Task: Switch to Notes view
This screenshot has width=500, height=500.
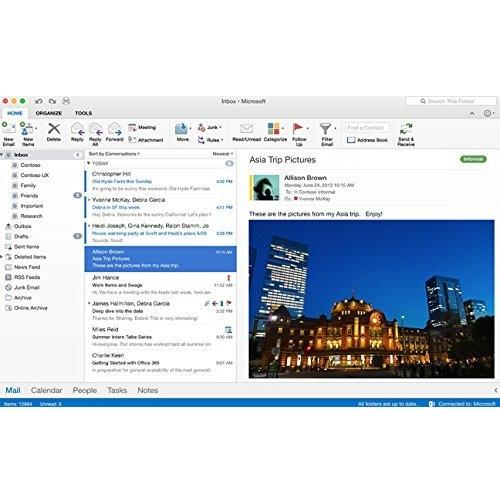Action: point(148,390)
